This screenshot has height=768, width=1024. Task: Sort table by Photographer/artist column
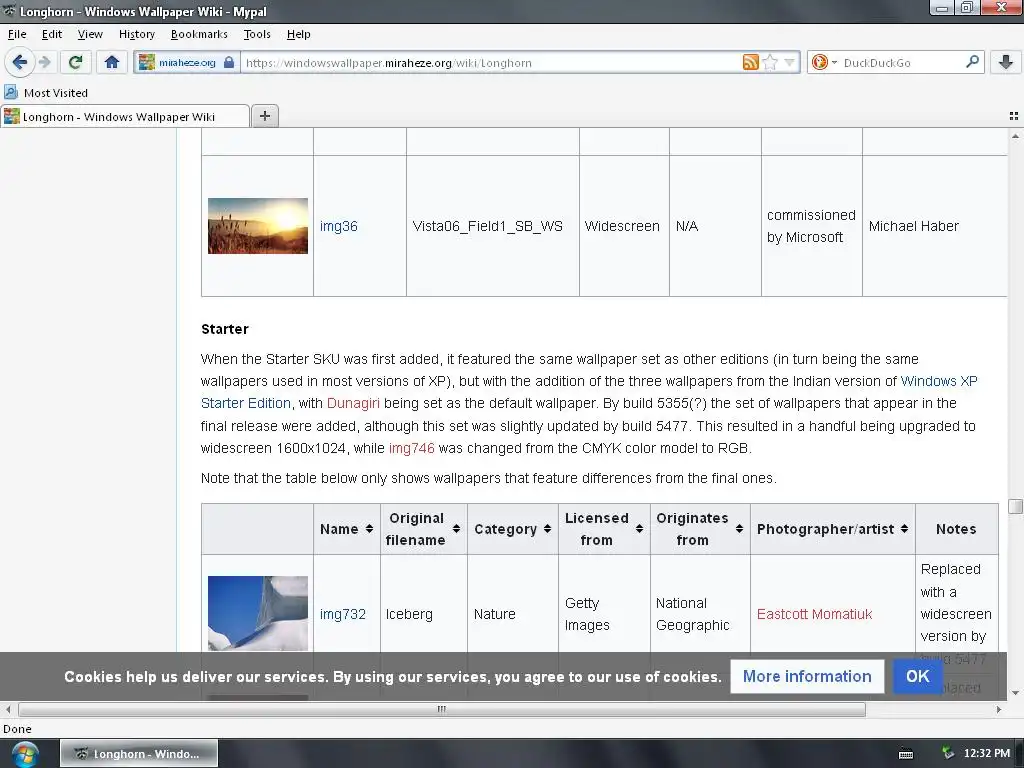[833, 529]
